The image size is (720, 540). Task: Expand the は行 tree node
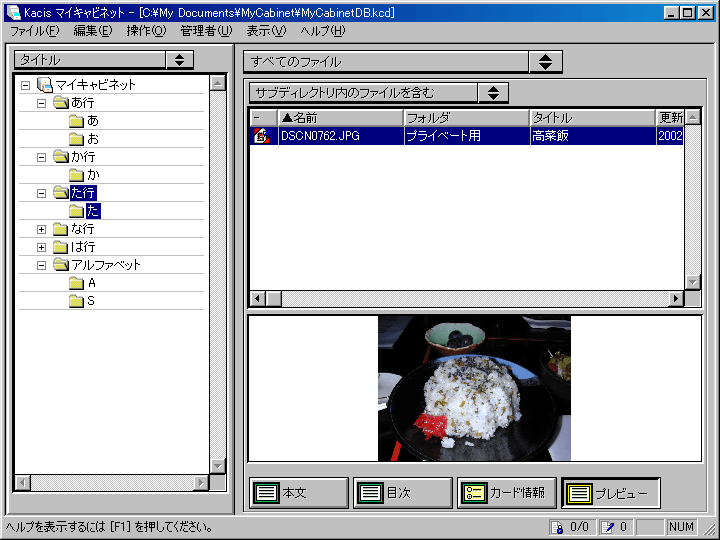pyautogui.click(x=41, y=248)
